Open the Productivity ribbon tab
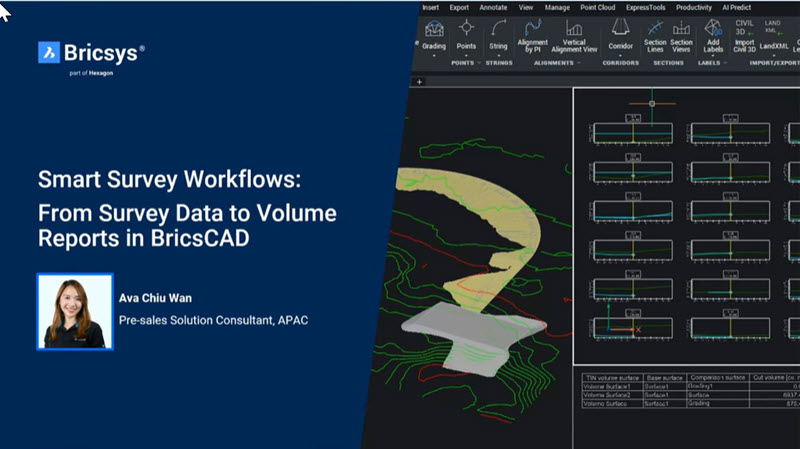This screenshot has width=800, height=449. (x=693, y=7)
